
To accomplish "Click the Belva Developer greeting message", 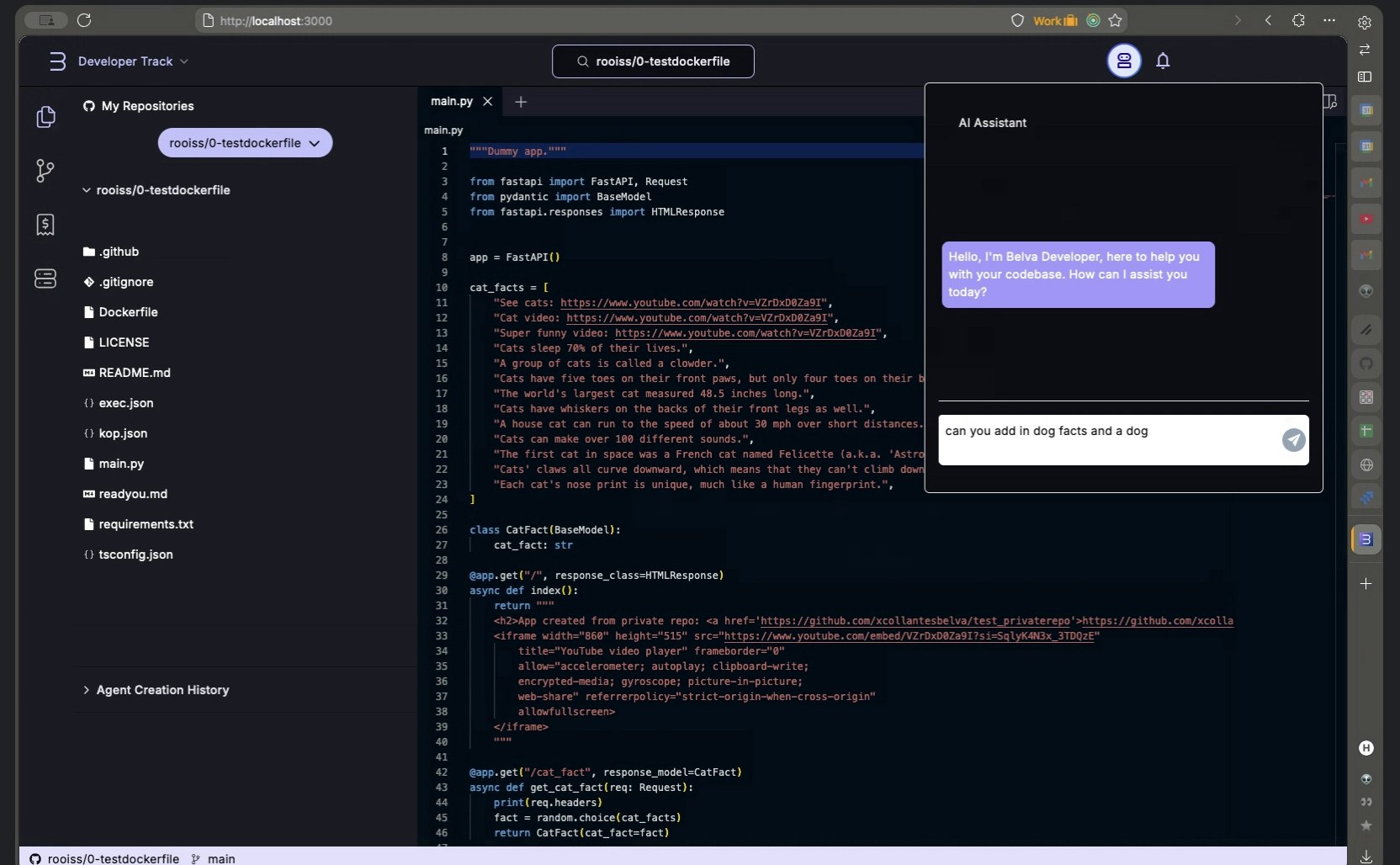I will point(1078,274).
